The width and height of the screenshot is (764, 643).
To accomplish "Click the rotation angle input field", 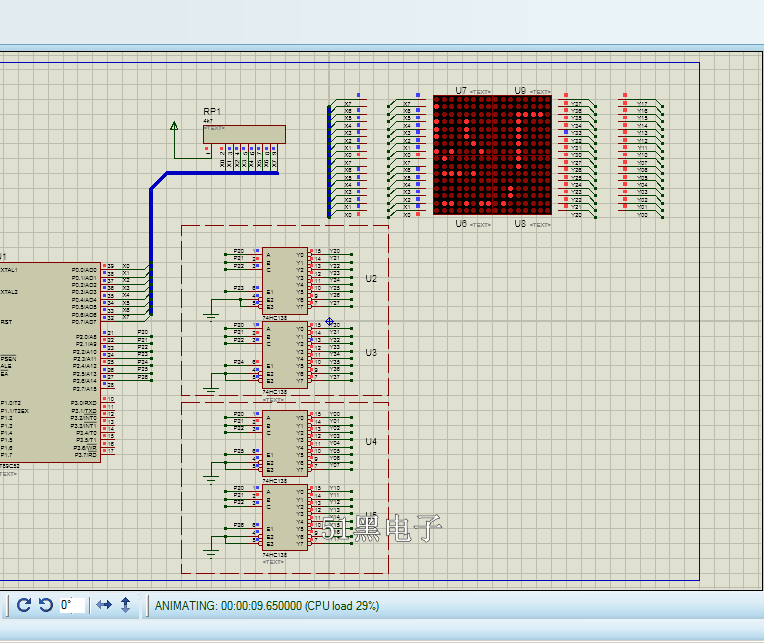I will [x=72, y=605].
